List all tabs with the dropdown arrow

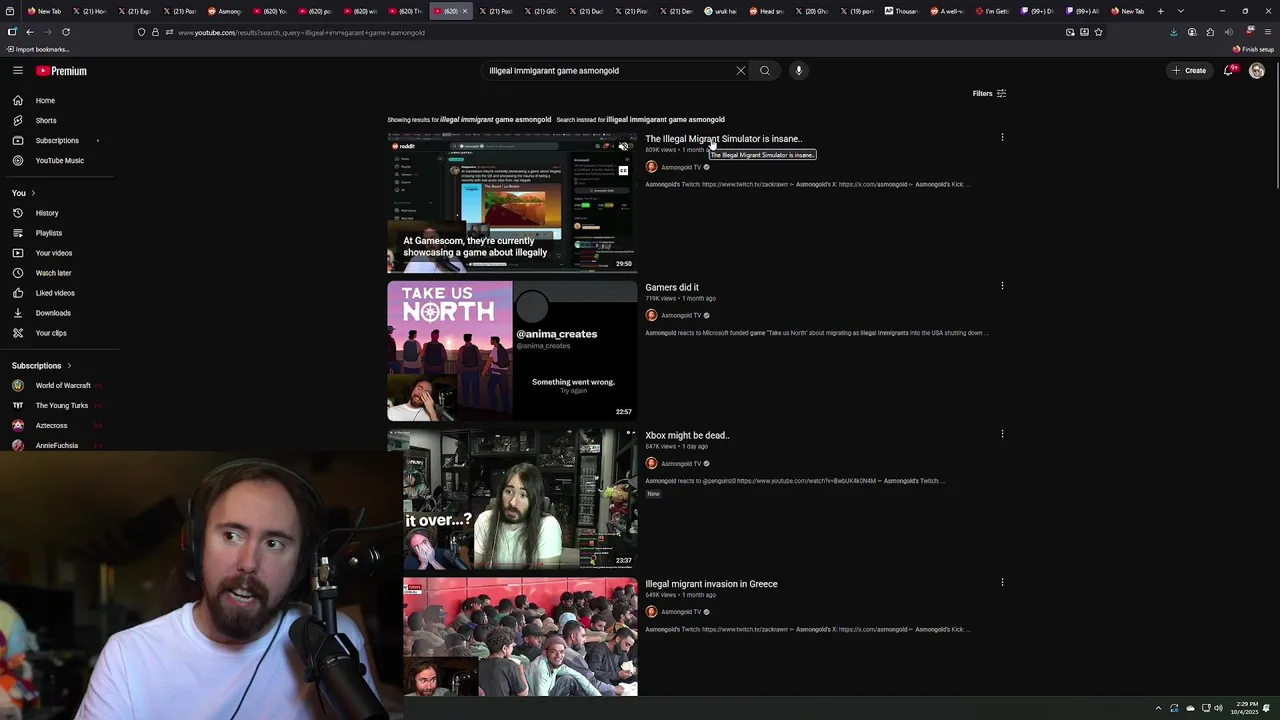click(1181, 11)
